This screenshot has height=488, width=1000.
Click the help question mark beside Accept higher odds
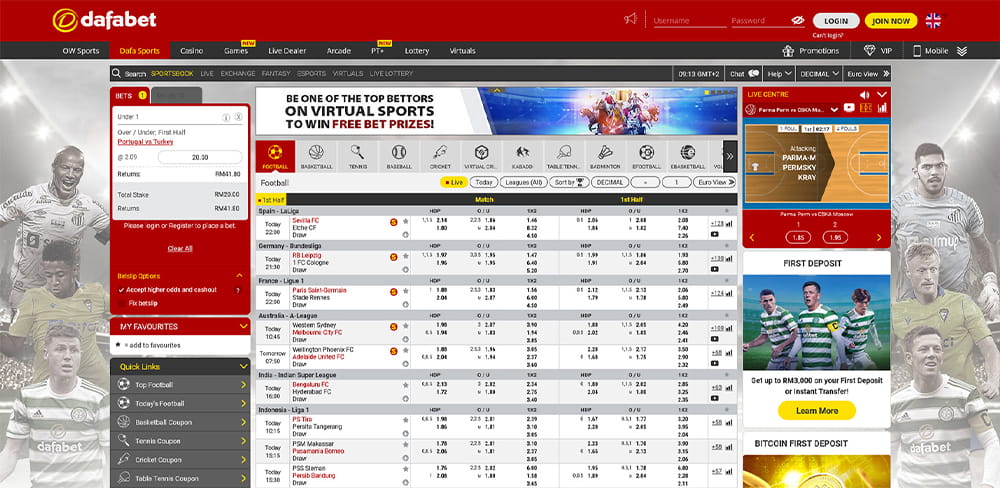pos(238,290)
